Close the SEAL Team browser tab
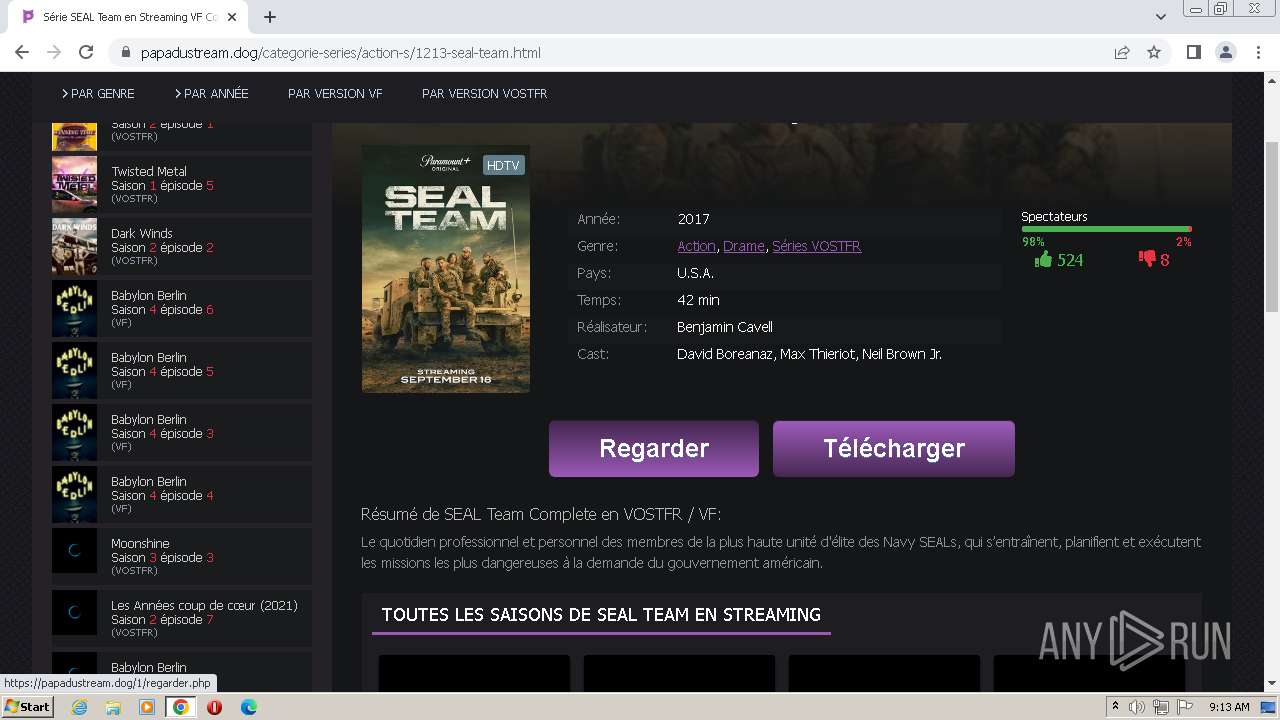 (232, 17)
